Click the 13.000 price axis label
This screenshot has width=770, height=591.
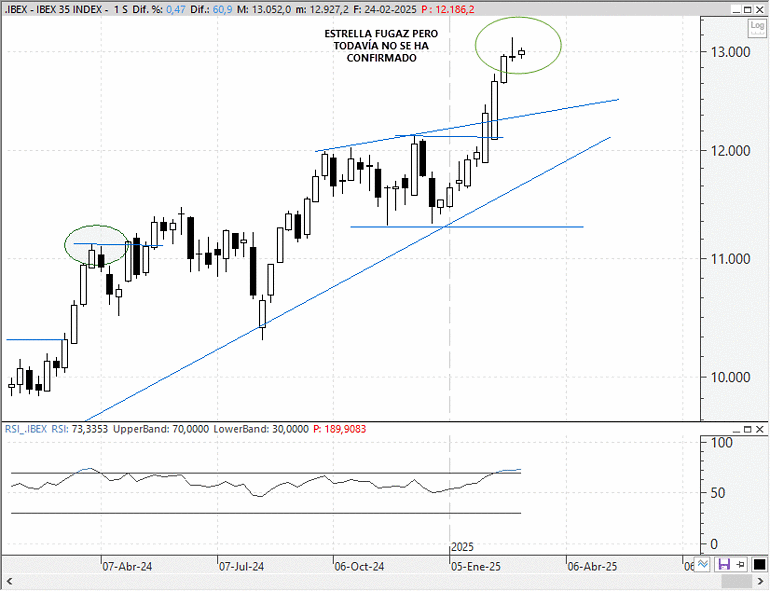[731, 52]
